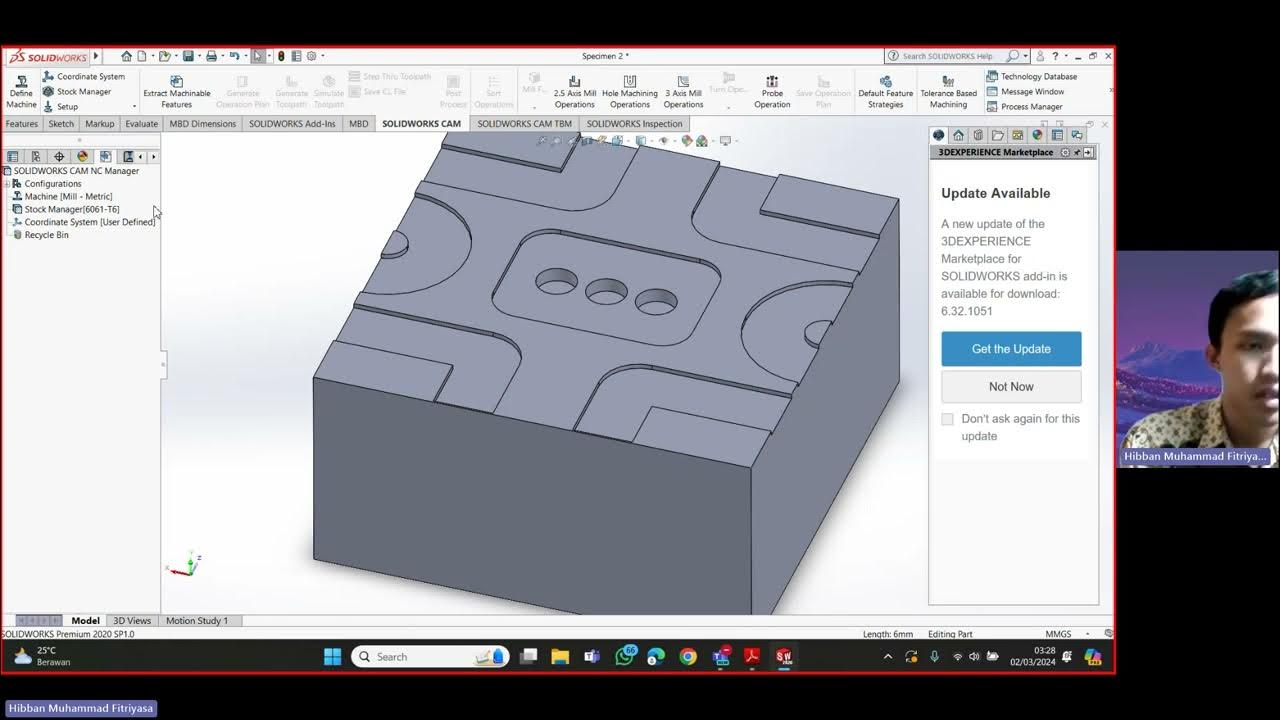Open the SOLIDWORKS CAM feature tree tab icon
Screen dimensions: 1280x720
coord(105,156)
